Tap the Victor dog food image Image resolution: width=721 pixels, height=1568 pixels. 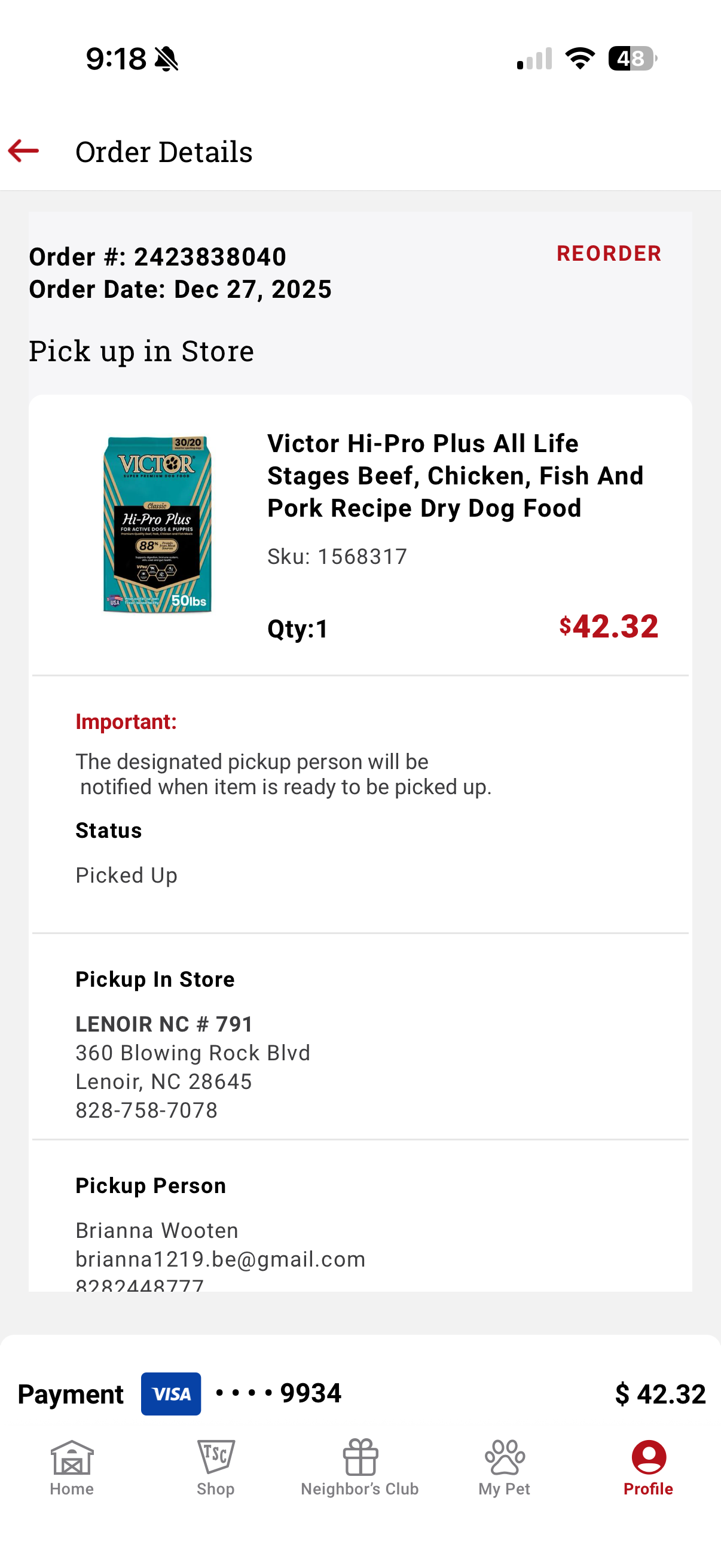pos(158,524)
